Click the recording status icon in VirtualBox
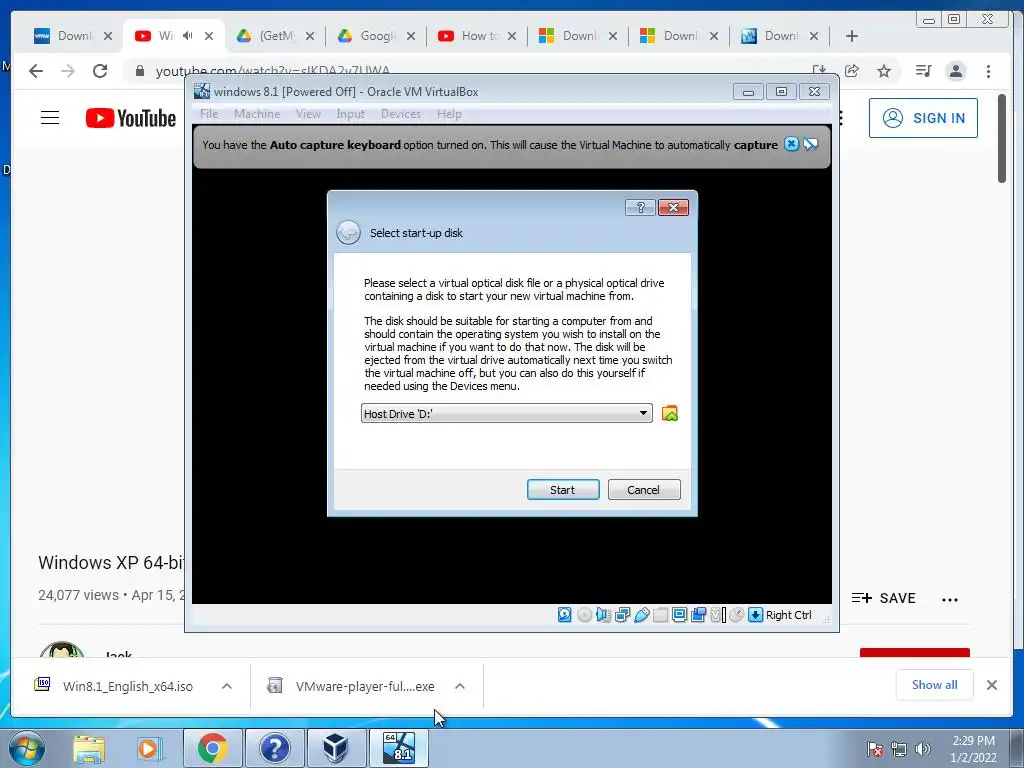Viewport: 1024px width, 768px height. click(698, 615)
